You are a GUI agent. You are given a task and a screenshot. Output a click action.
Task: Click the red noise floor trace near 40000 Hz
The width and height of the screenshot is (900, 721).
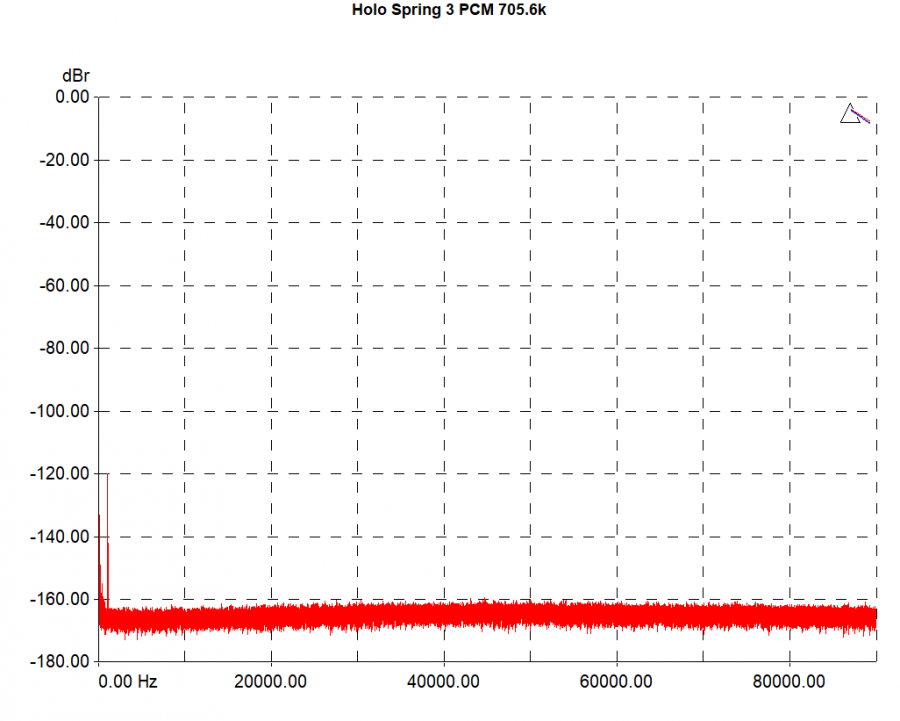point(444,615)
